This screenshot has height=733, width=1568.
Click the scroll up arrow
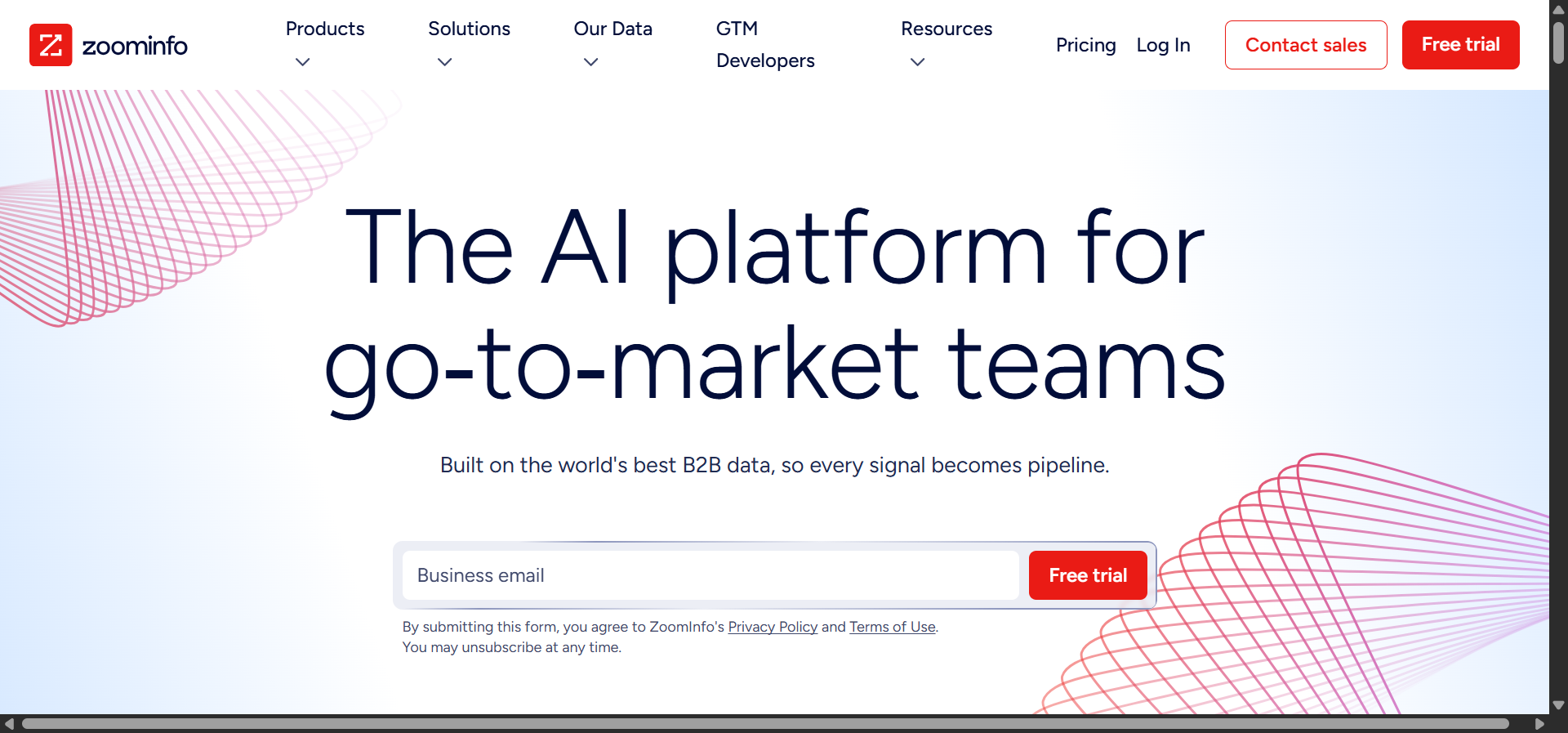coord(1558,9)
